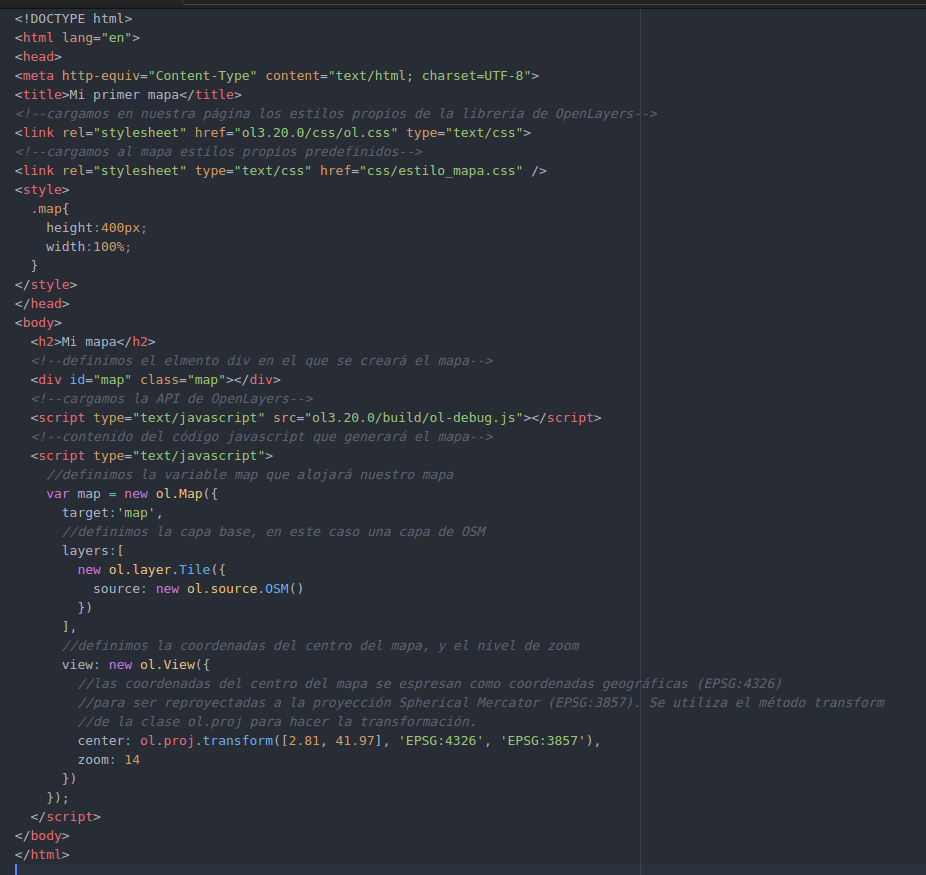Click the opening head tag
926x875 pixels.
(38, 57)
